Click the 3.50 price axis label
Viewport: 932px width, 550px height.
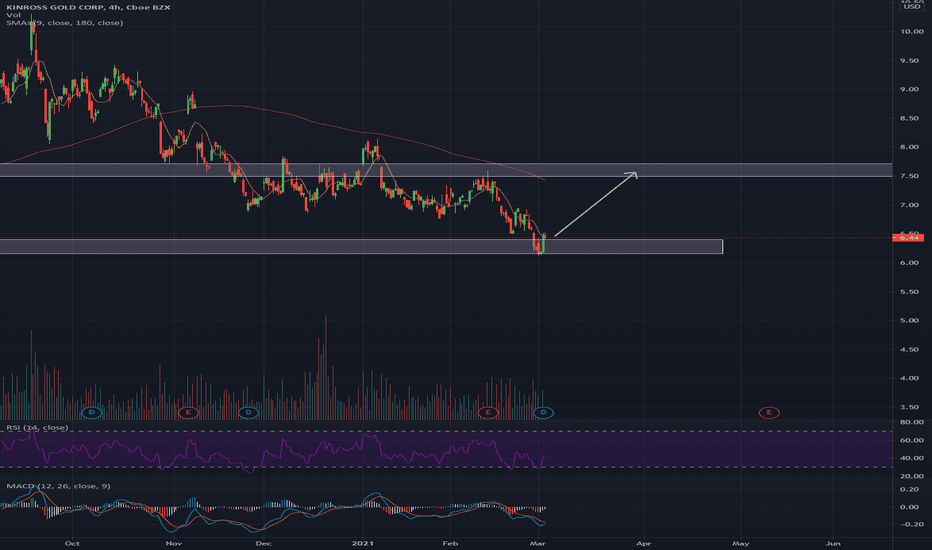[911, 407]
